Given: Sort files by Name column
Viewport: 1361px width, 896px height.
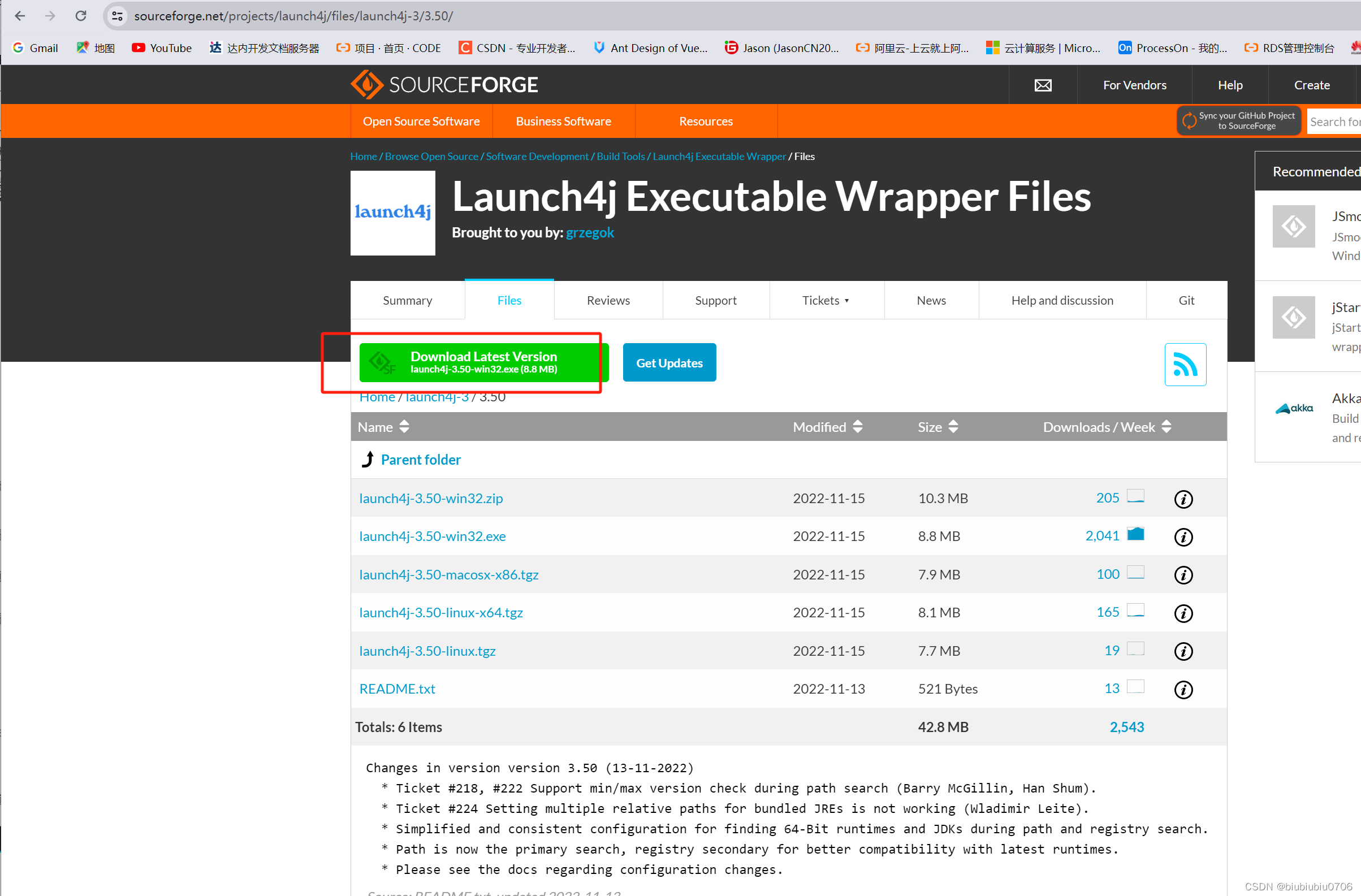Looking at the screenshot, I should (x=383, y=427).
